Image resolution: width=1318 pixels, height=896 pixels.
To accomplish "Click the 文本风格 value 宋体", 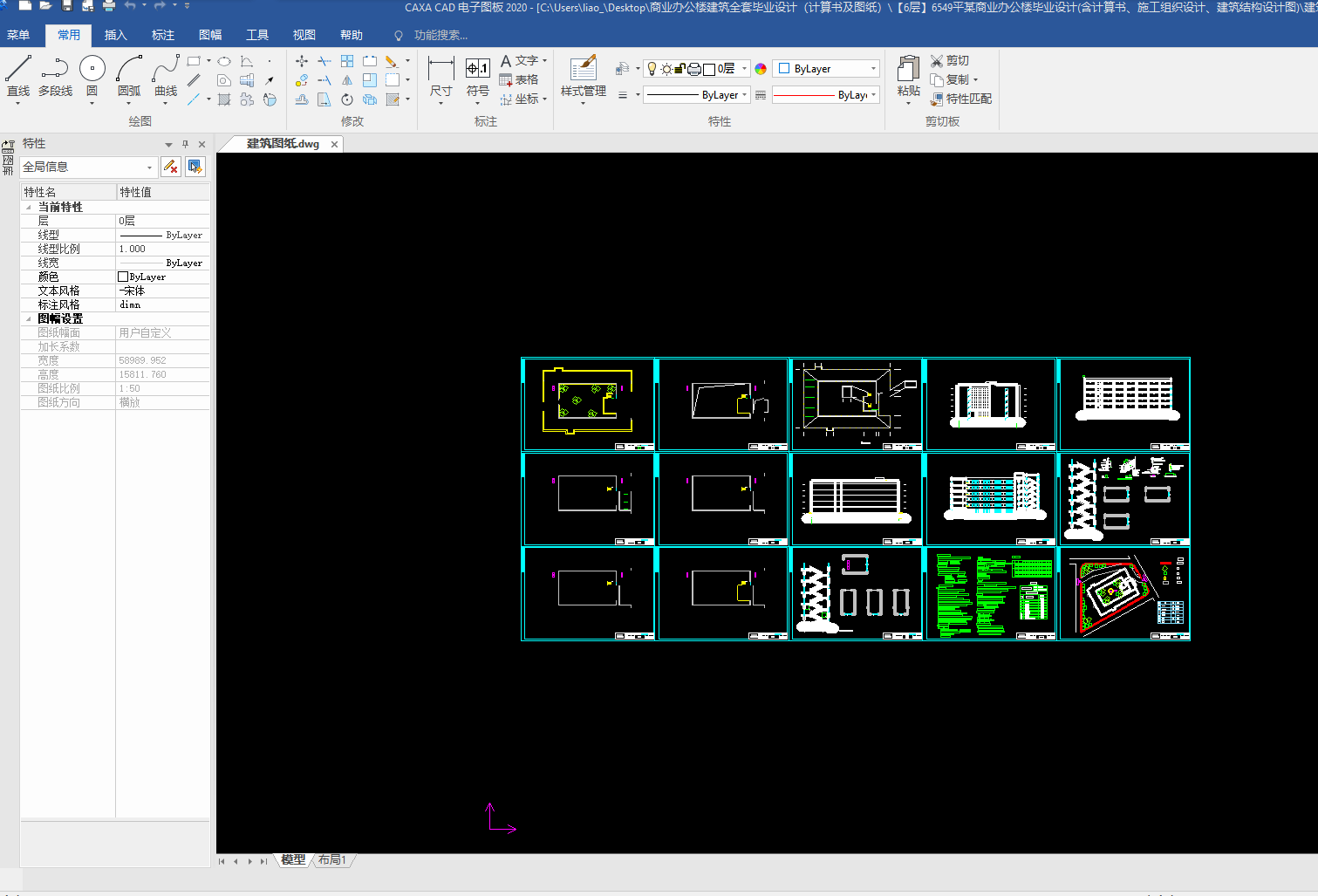I will pos(163,291).
